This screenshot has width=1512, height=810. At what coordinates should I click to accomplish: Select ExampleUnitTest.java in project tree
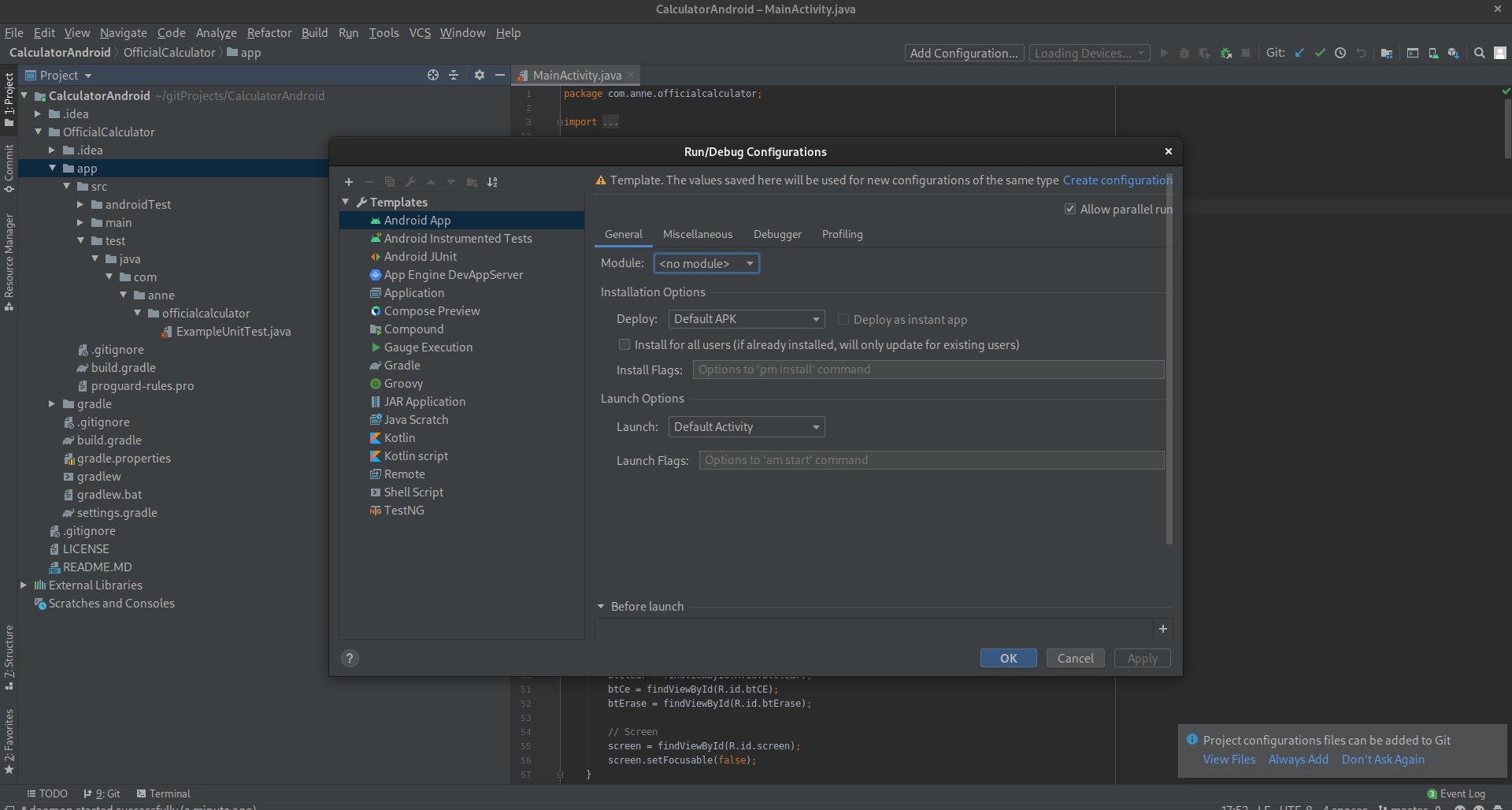(233, 332)
